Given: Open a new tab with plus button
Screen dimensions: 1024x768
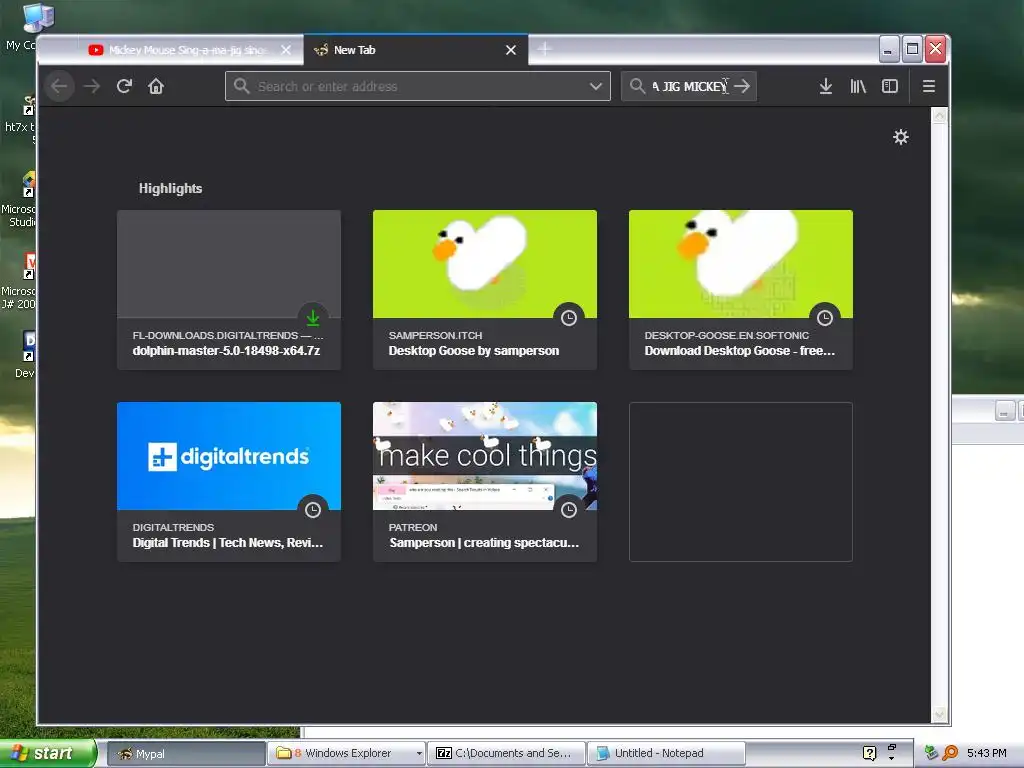Looking at the screenshot, I should pos(545,48).
